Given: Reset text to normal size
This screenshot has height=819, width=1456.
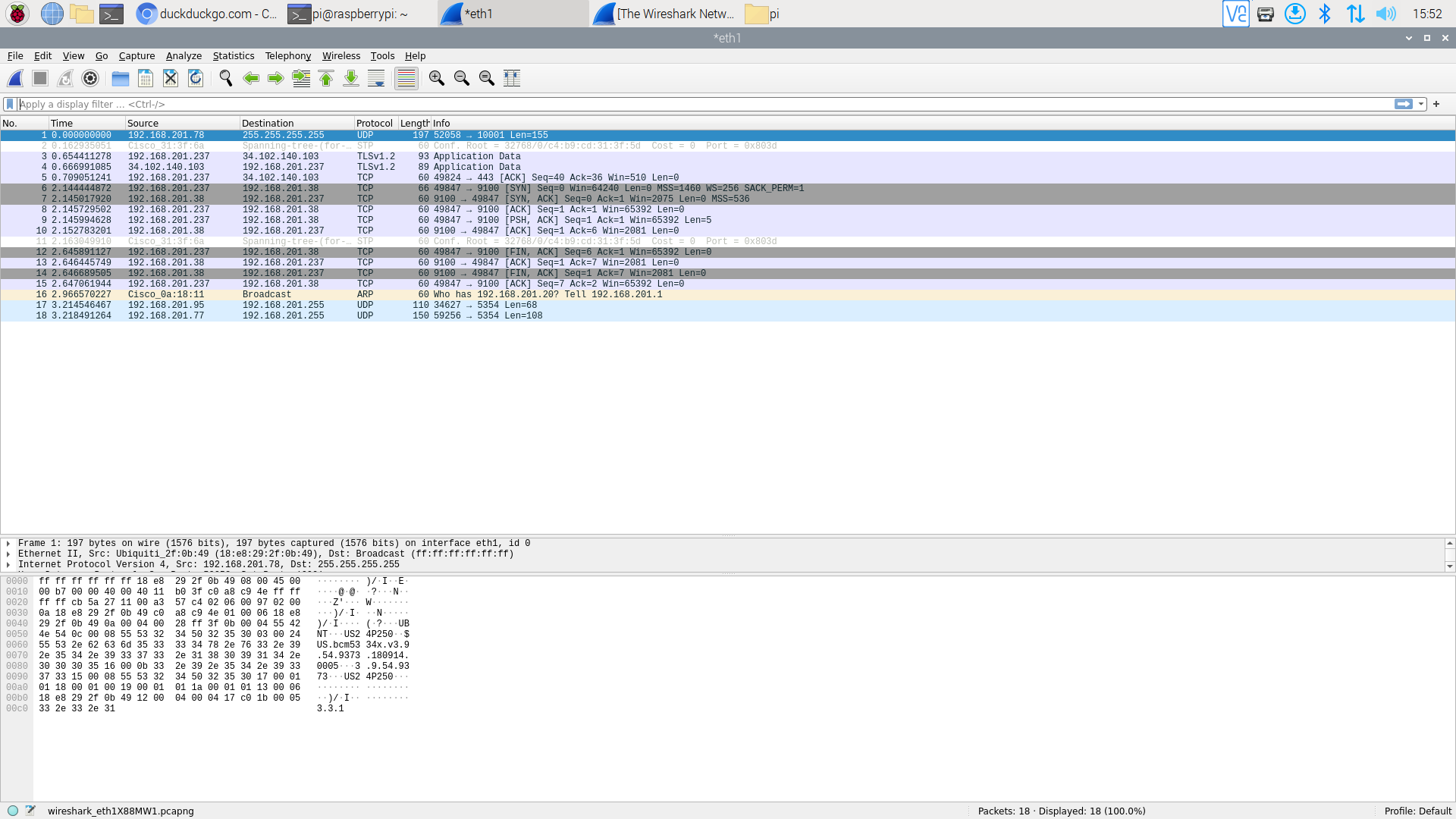Looking at the screenshot, I should [487, 78].
